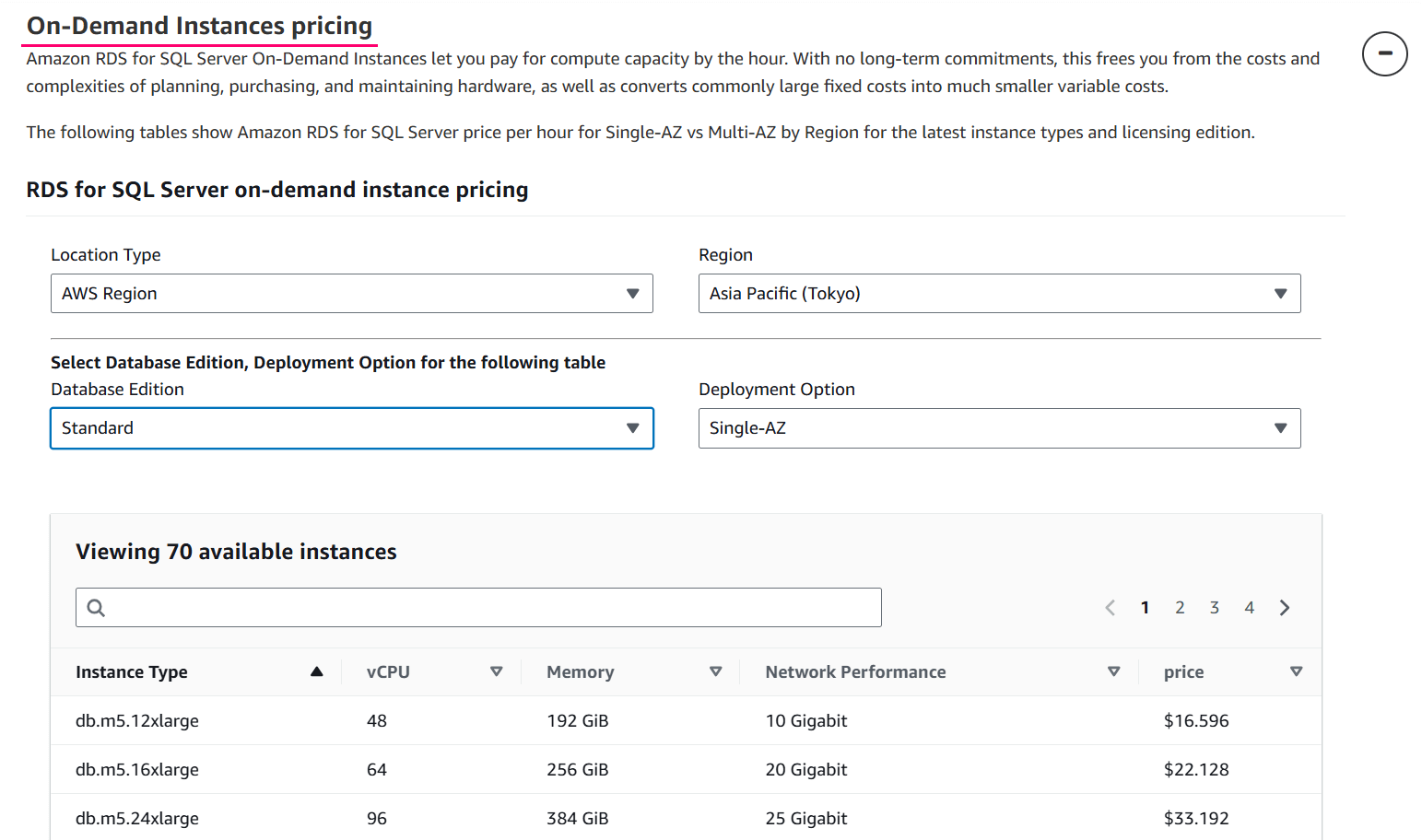Select page 3 of results
Viewport: 1422px width, 840px height.
coord(1215,607)
